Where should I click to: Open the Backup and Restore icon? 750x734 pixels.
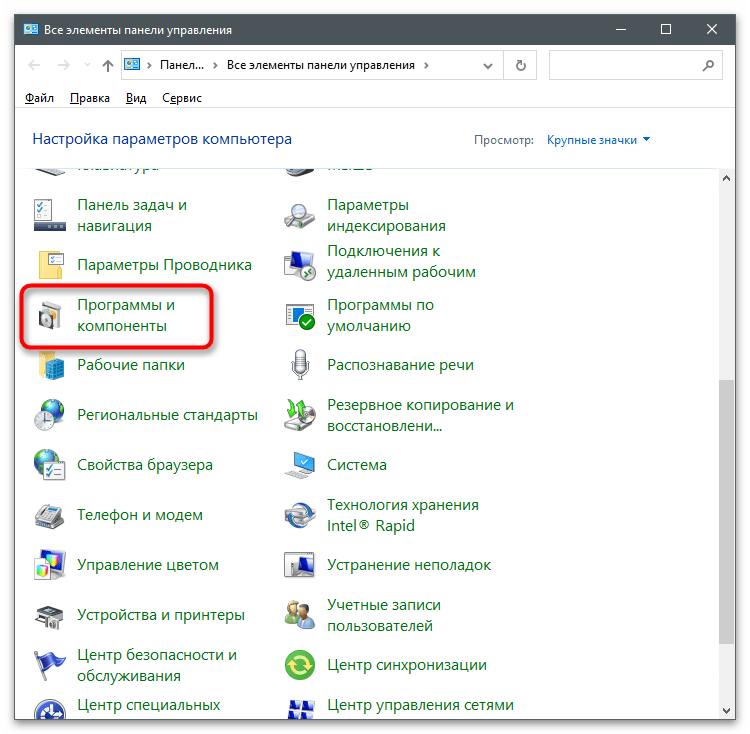pyautogui.click(x=299, y=415)
